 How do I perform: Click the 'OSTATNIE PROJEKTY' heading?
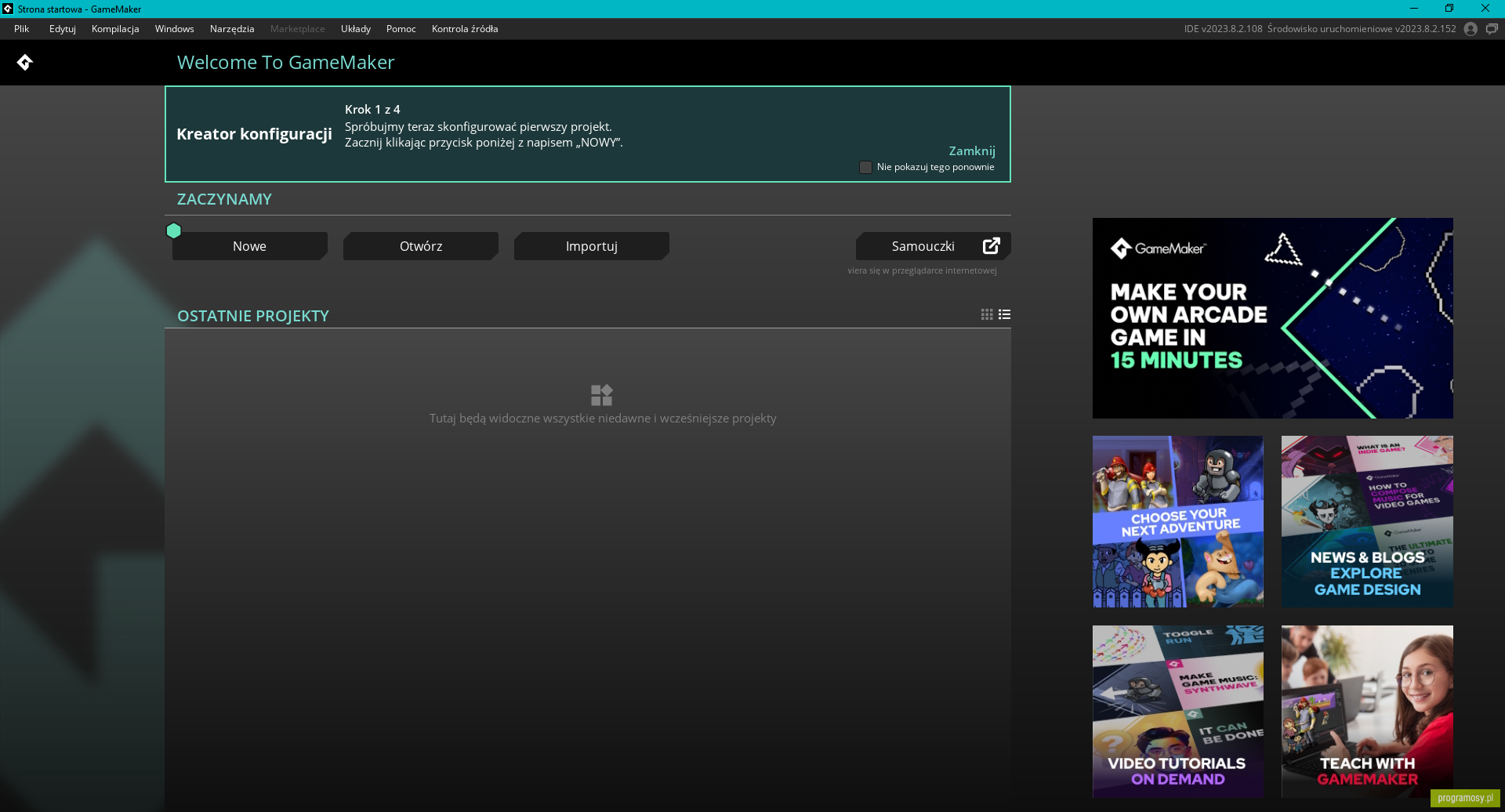tap(253, 316)
